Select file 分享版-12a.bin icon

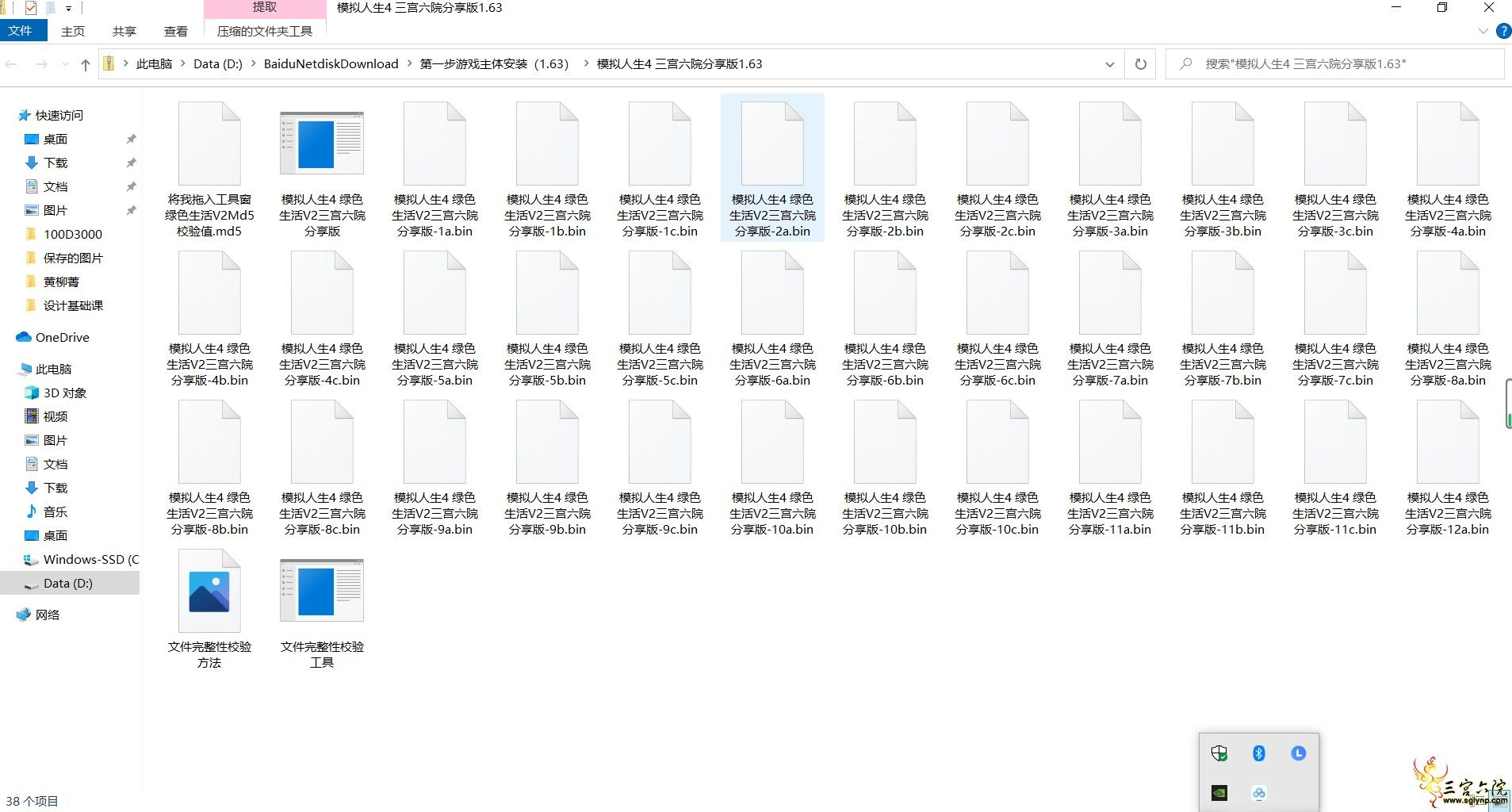(1448, 442)
